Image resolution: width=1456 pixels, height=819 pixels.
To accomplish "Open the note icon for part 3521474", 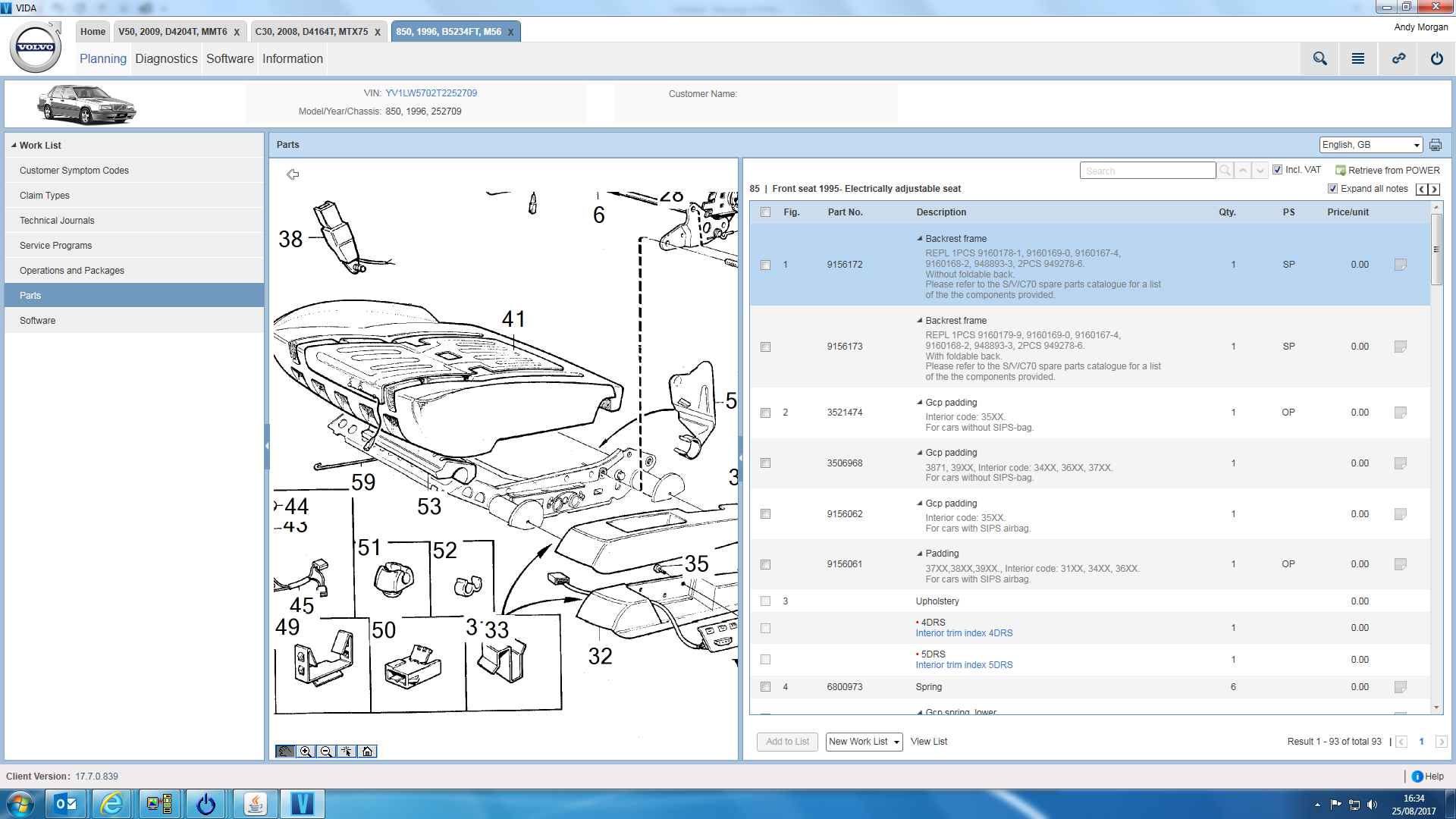I will [x=1401, y=413].
